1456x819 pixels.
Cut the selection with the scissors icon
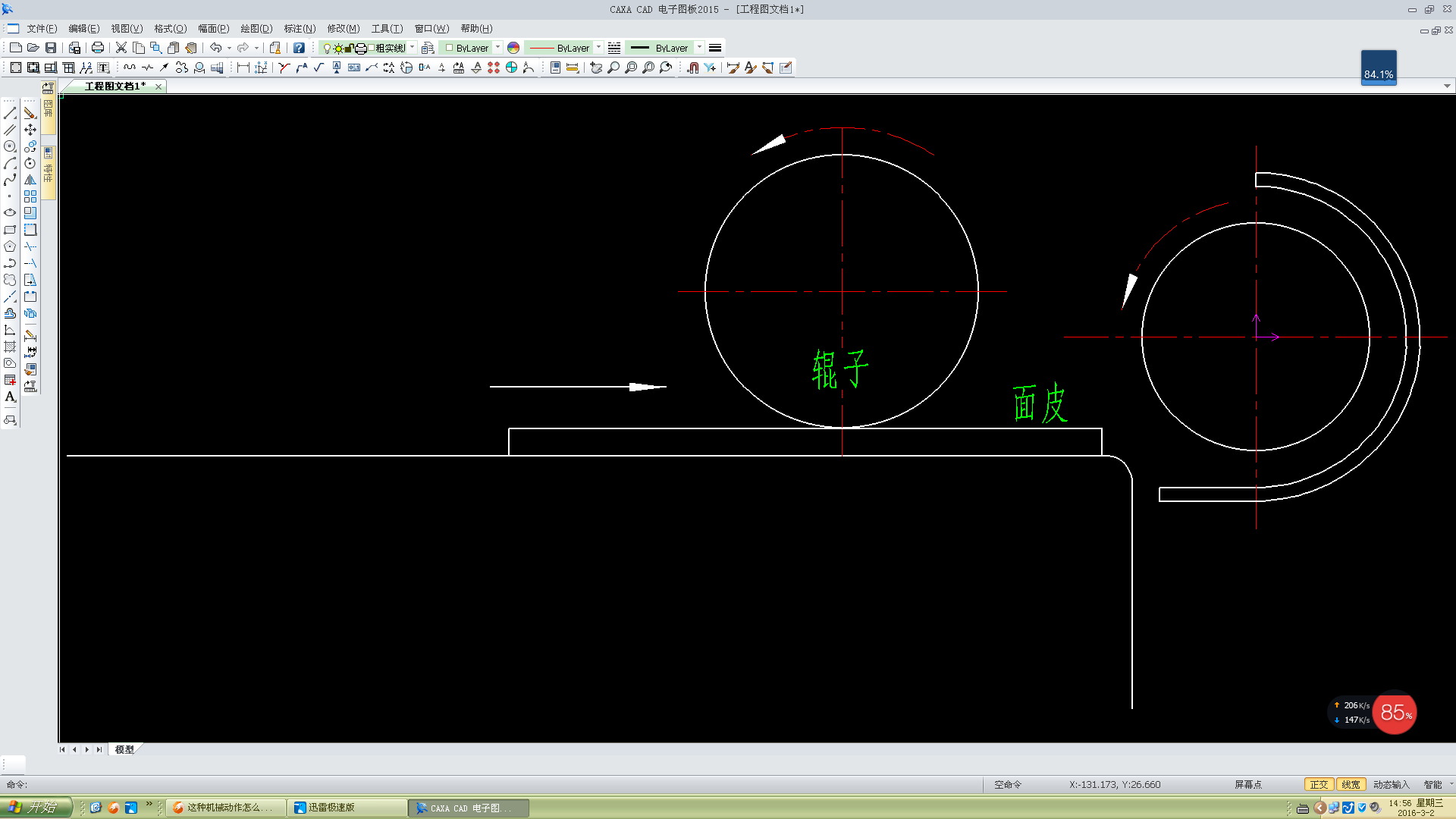[x=121, y=48]
